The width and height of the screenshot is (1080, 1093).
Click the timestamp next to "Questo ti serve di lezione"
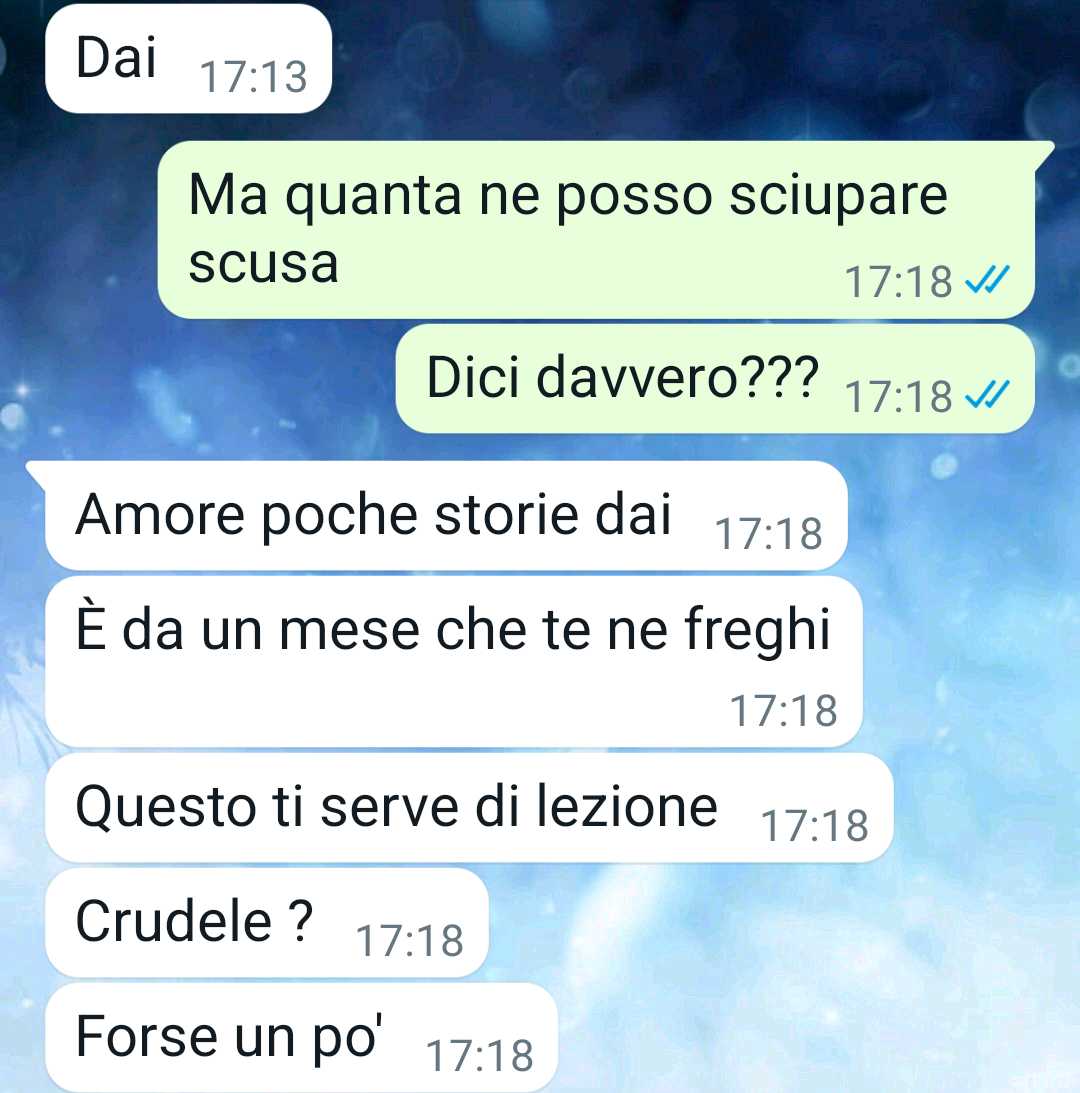click(815, 826)
